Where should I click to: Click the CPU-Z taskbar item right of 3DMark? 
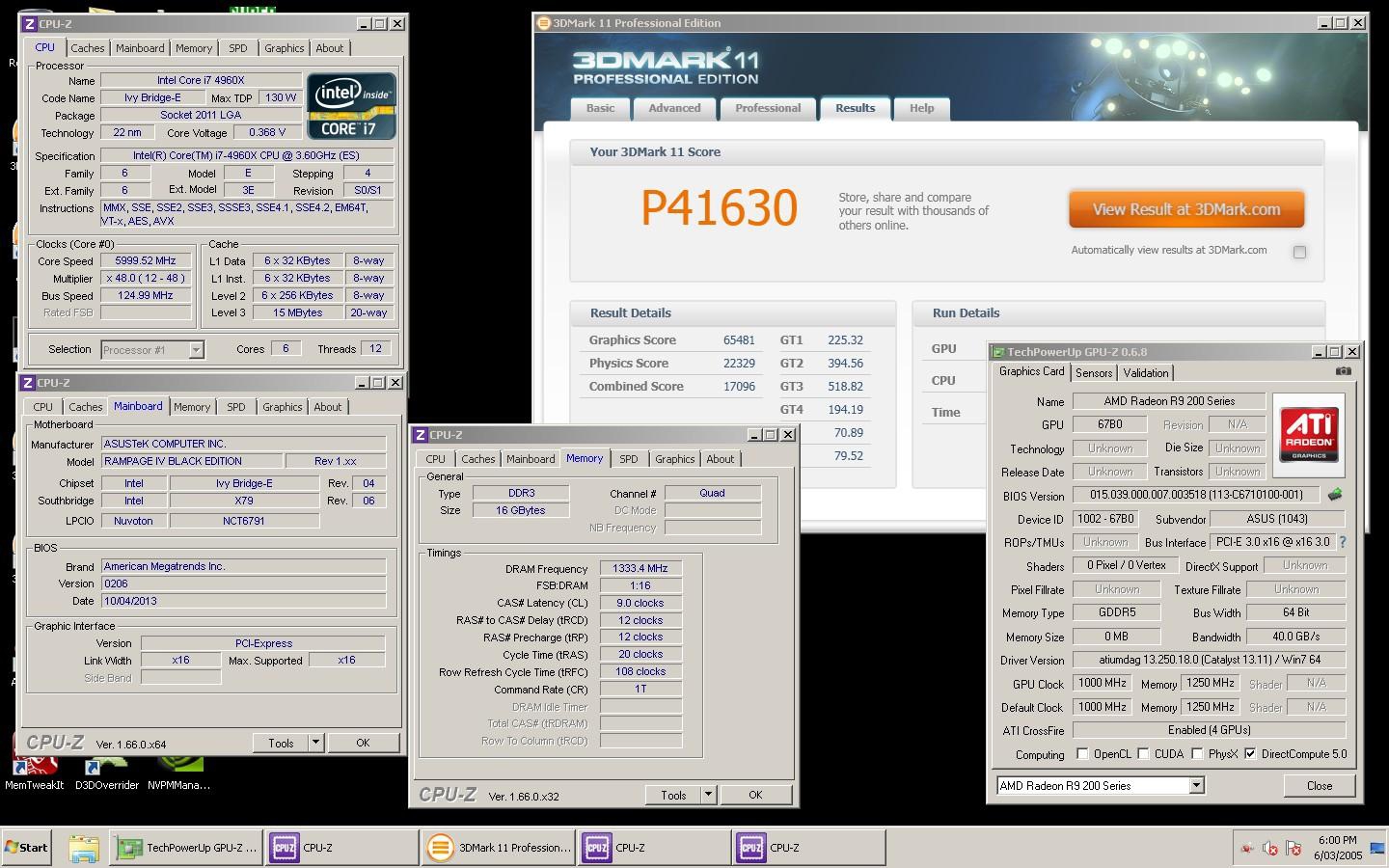[654, 848]
